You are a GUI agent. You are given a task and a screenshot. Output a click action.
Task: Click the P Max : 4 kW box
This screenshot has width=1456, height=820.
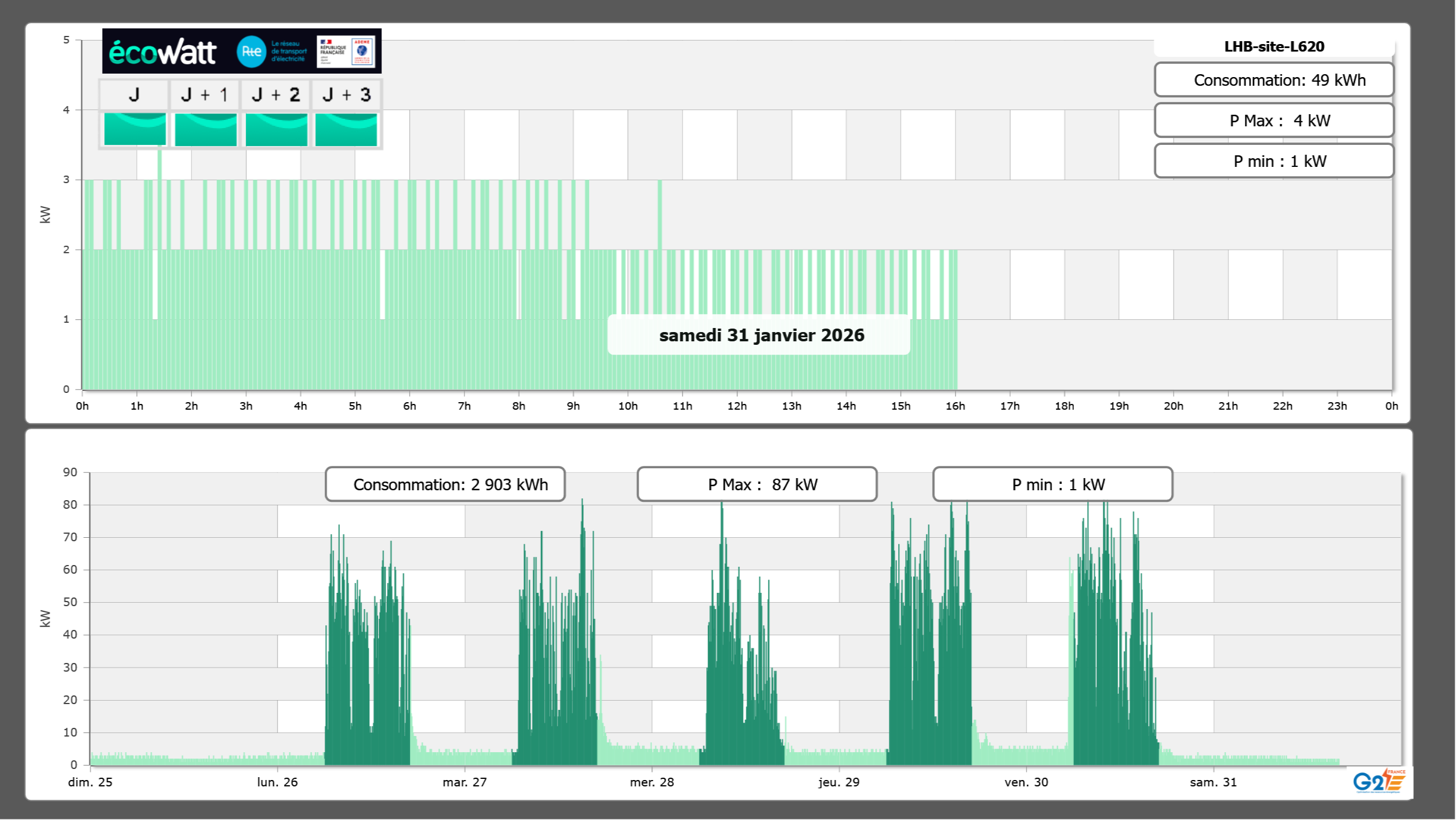[x=1273, y=121]
